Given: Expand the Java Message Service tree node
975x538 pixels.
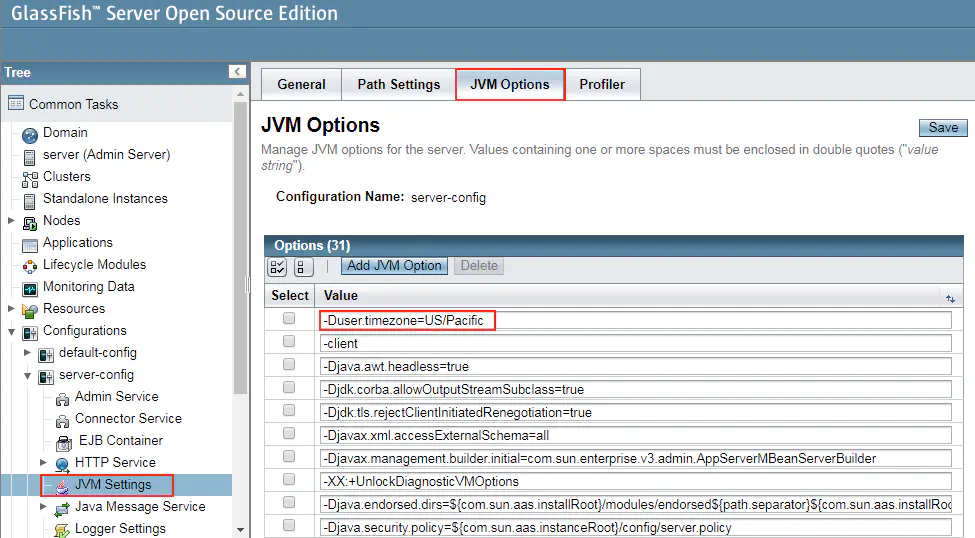Looking at the screenshot, I should tap(44, 506).
